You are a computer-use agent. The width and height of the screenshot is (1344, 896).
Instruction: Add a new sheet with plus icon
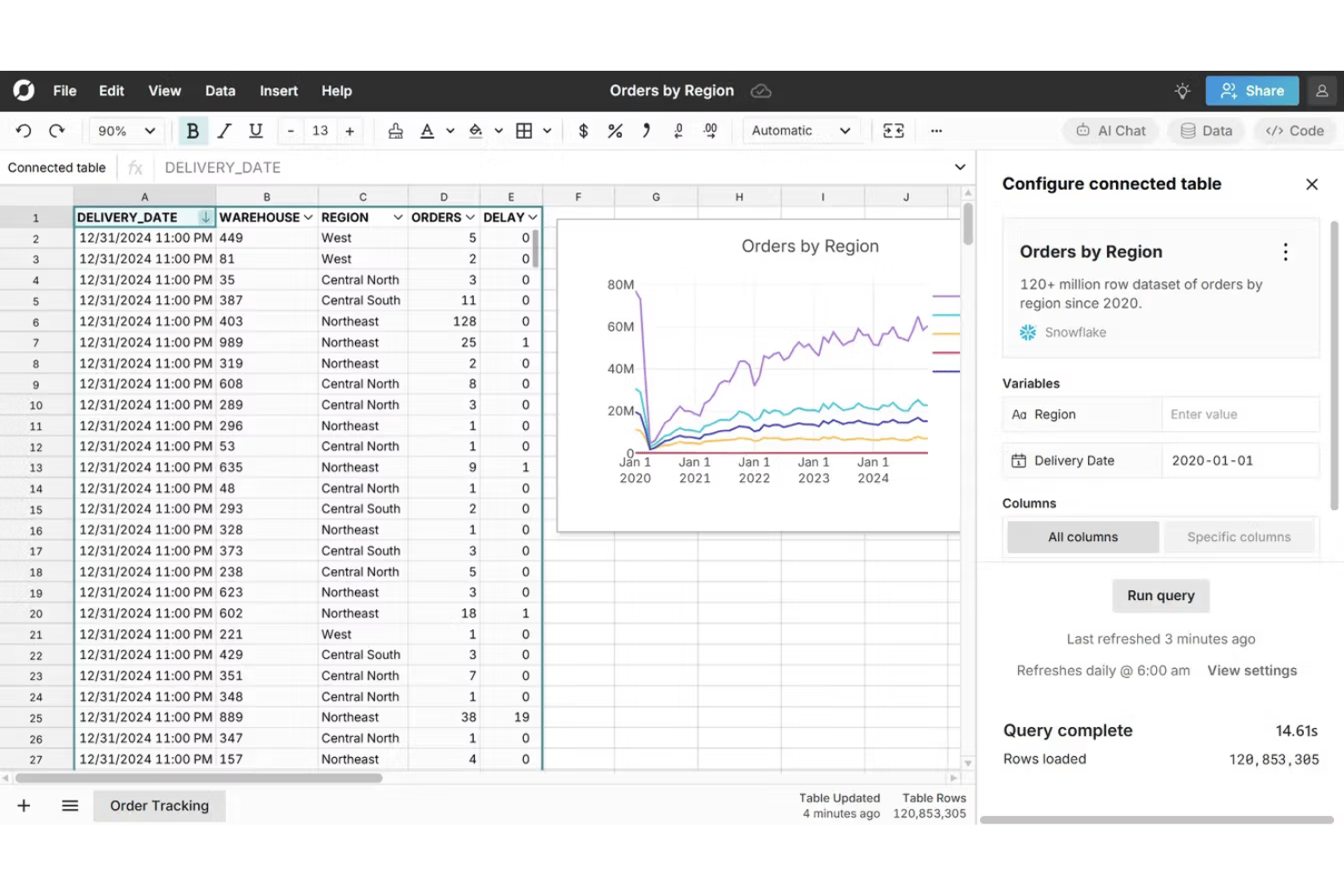click(24, 805)
